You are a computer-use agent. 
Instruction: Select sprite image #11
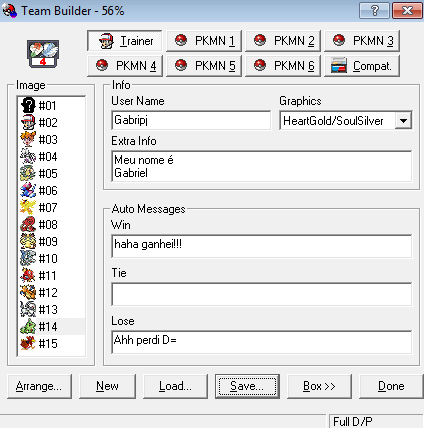click(52, 275)
